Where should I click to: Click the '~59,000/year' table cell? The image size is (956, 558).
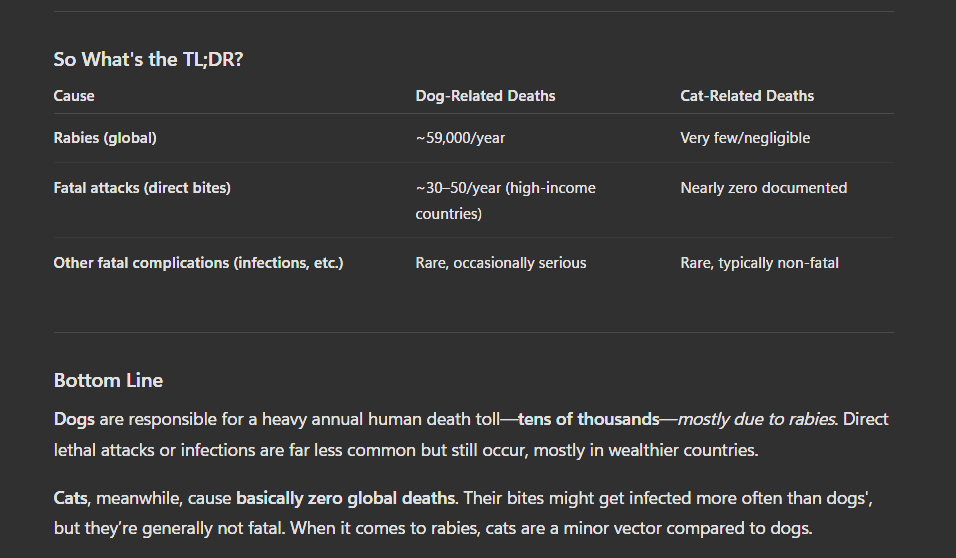(x=460, y=138)
